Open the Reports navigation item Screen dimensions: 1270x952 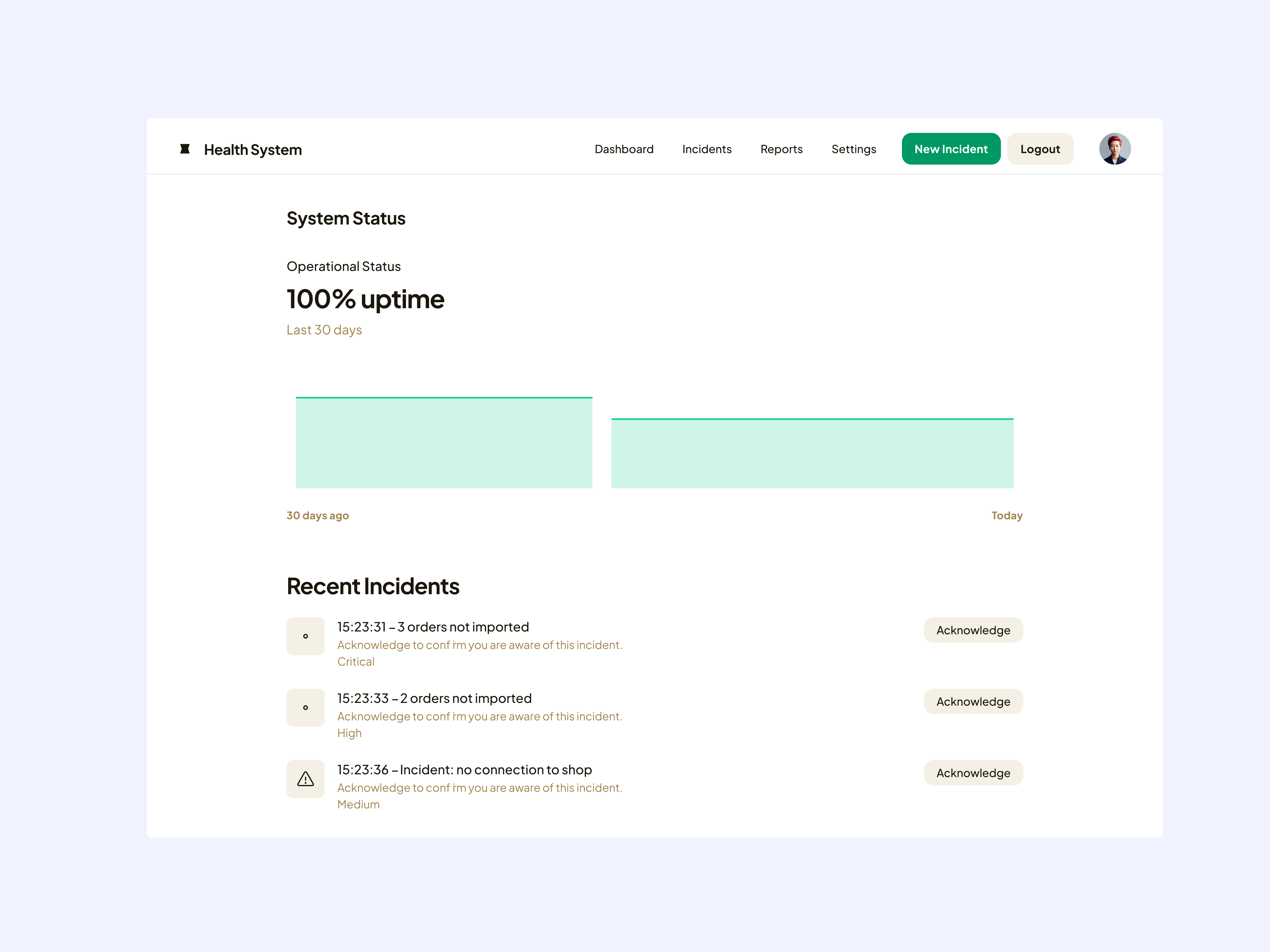pyautogui.click(x=781, y=149)
